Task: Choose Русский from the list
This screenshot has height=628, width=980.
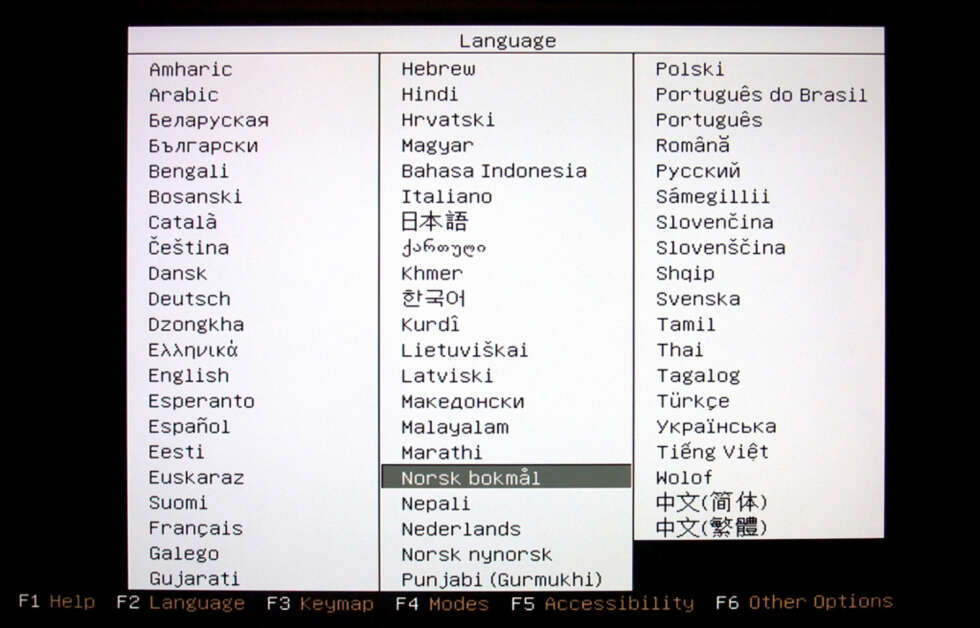Action: 698,171
